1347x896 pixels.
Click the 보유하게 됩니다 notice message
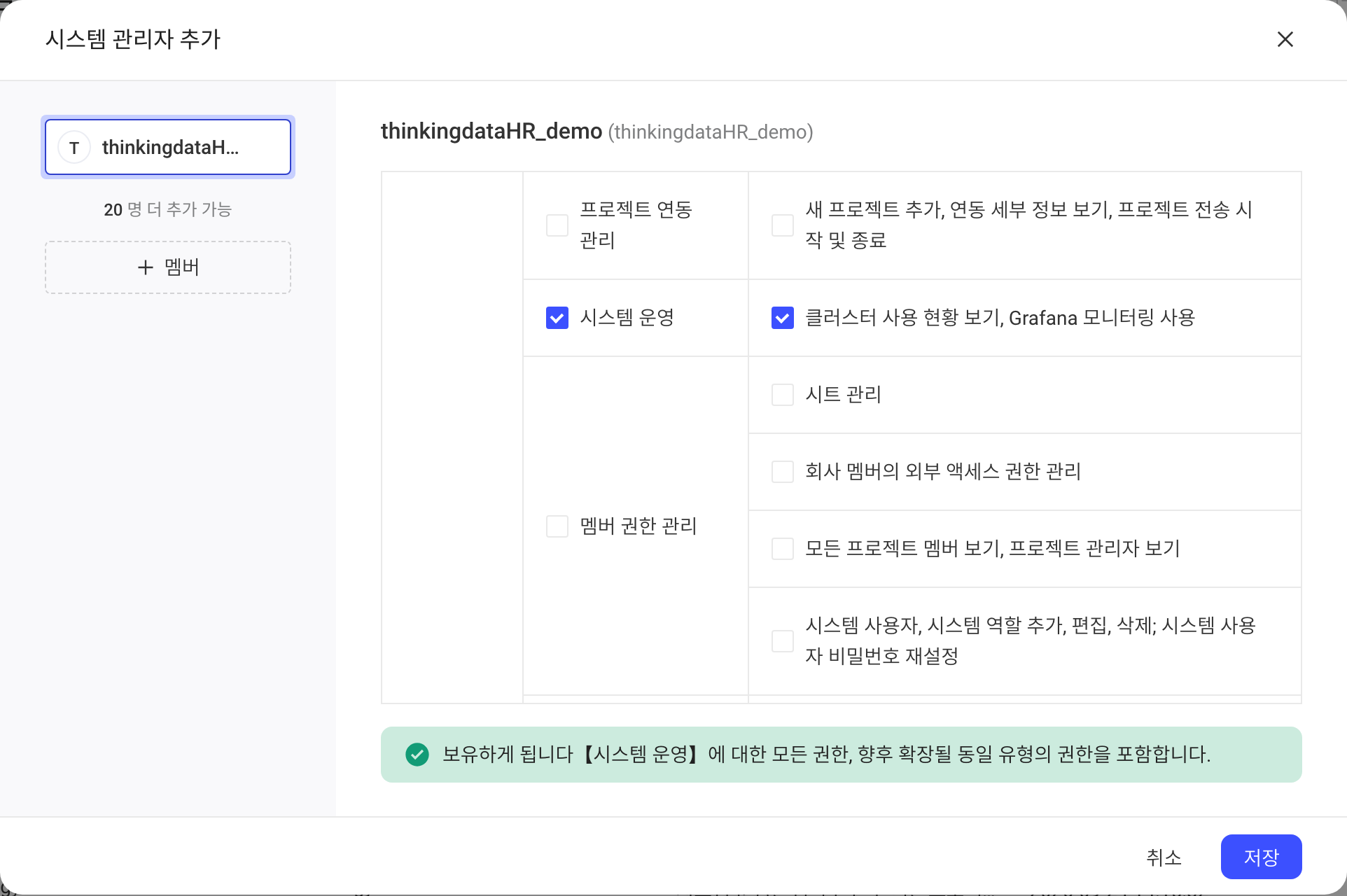coord(826,755)
